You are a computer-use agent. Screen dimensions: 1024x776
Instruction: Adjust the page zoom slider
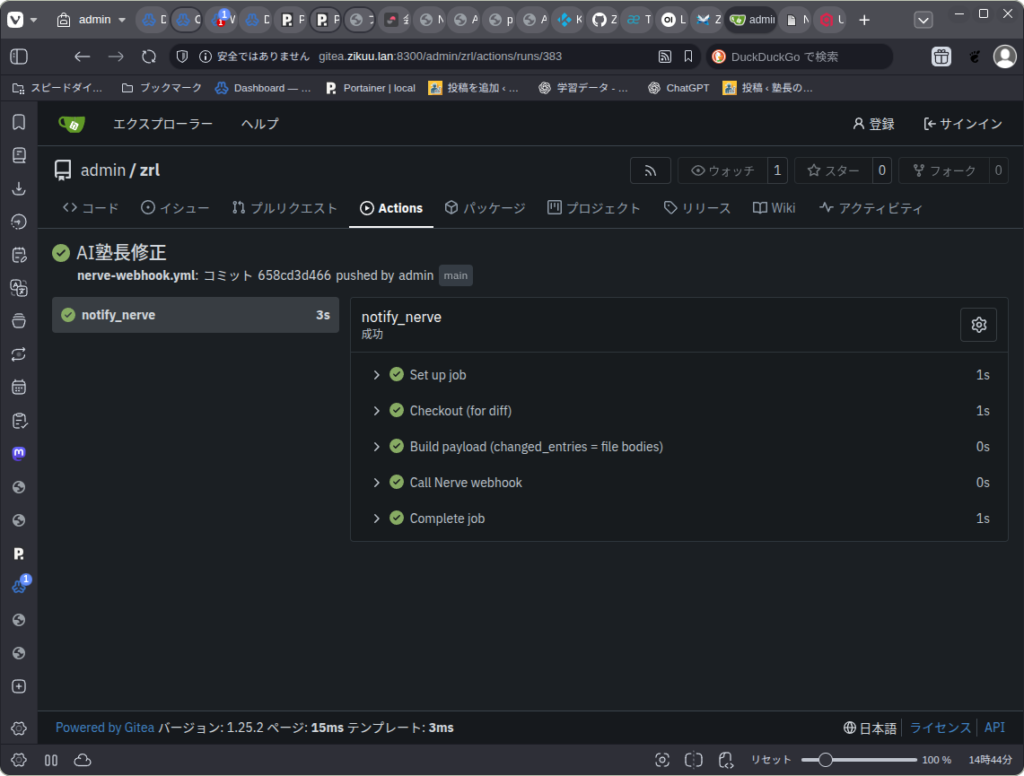[826, 760]
